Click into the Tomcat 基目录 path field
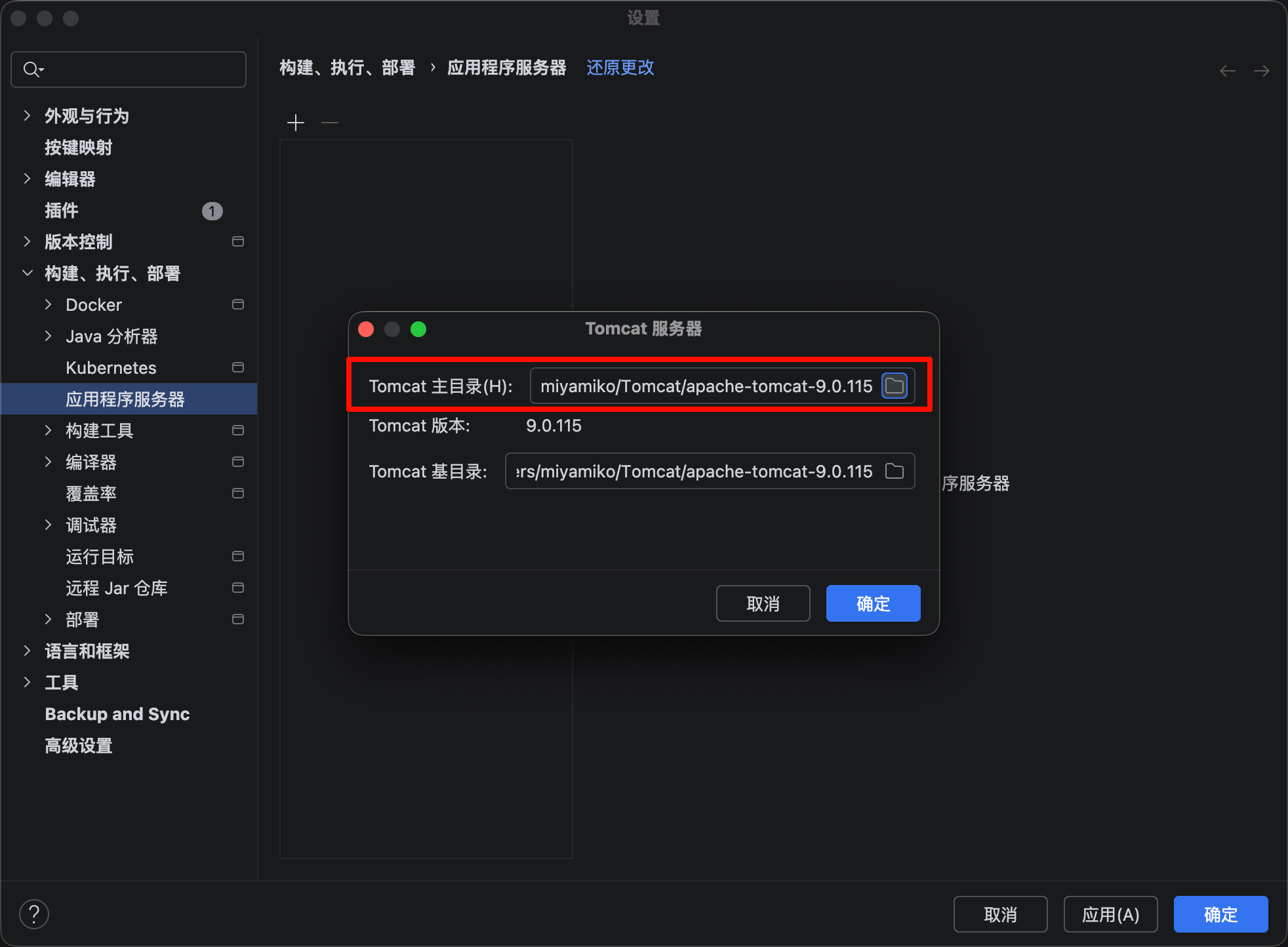The width and height of the screenshot is (1288, 947). pyautogui.click(x=694, y=471)
